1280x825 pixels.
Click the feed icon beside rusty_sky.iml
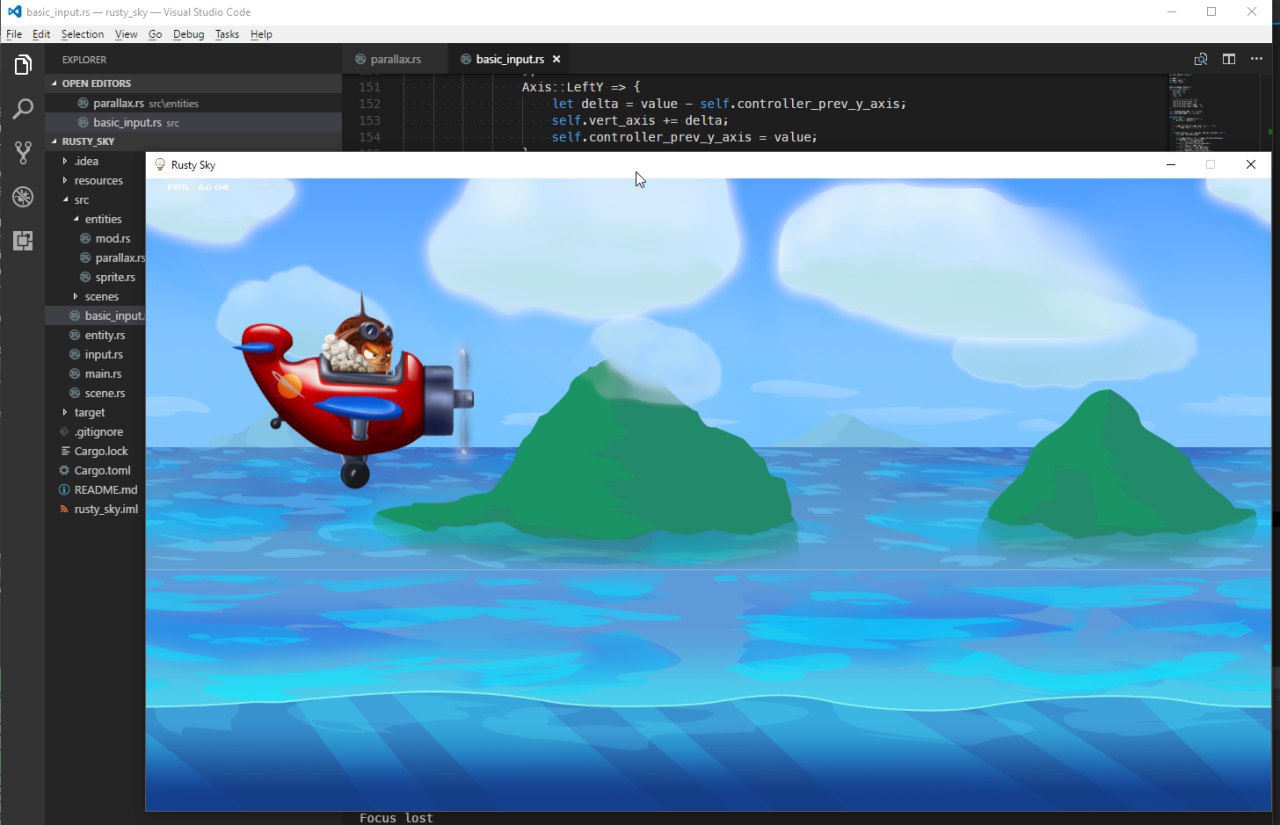pos(65,509)
